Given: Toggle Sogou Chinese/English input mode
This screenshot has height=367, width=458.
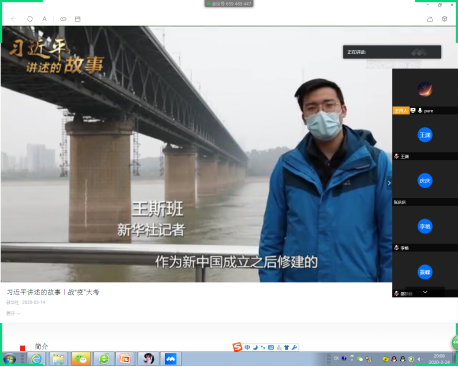Looking at the screenshot, I should (x=247, y=347).
